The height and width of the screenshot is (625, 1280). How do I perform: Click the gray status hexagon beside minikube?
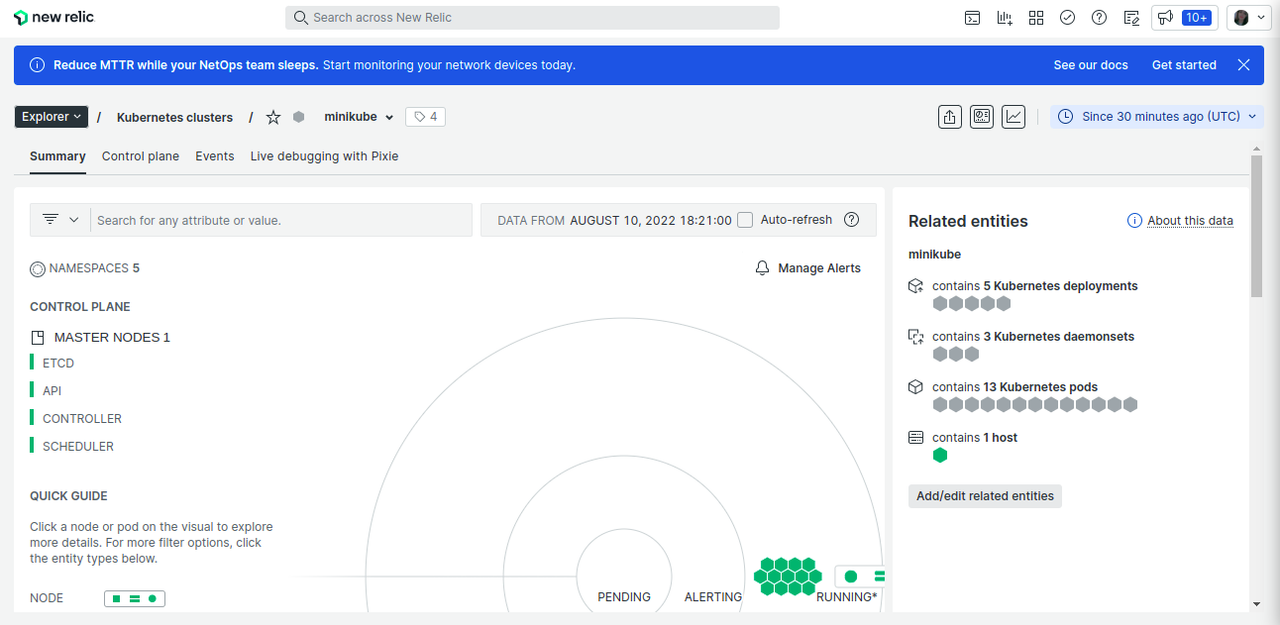click(x=298, y=117)
